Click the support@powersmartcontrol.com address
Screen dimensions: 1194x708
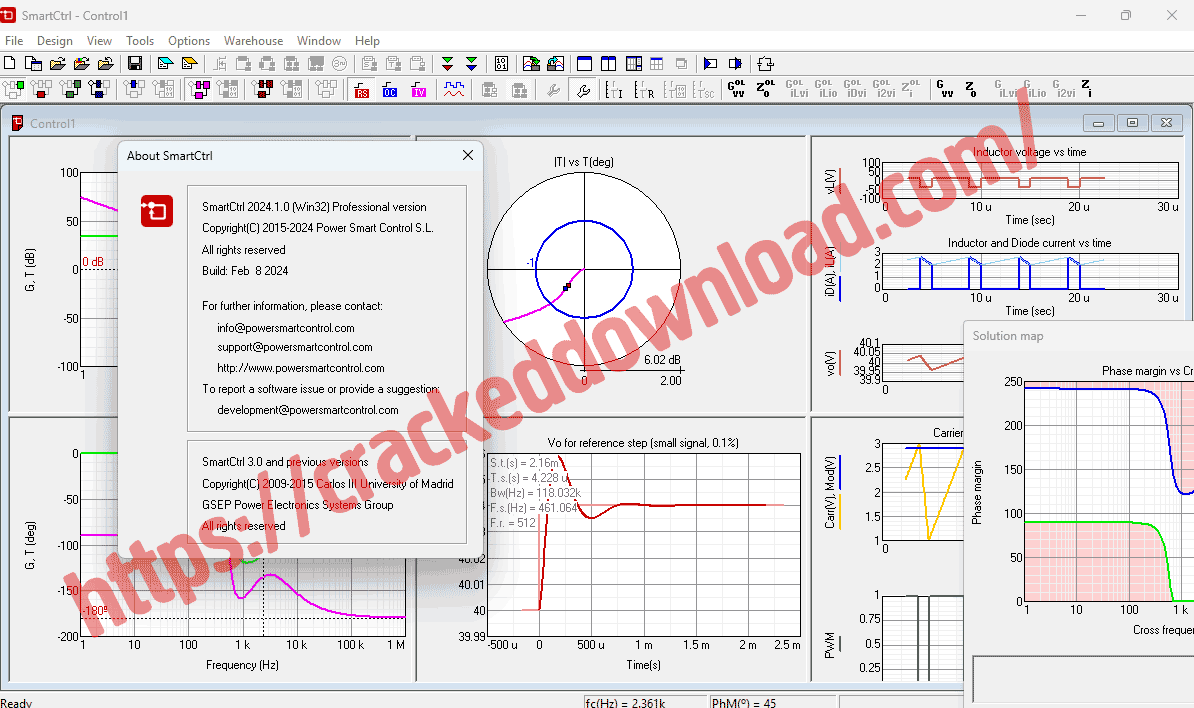point(295,347)
